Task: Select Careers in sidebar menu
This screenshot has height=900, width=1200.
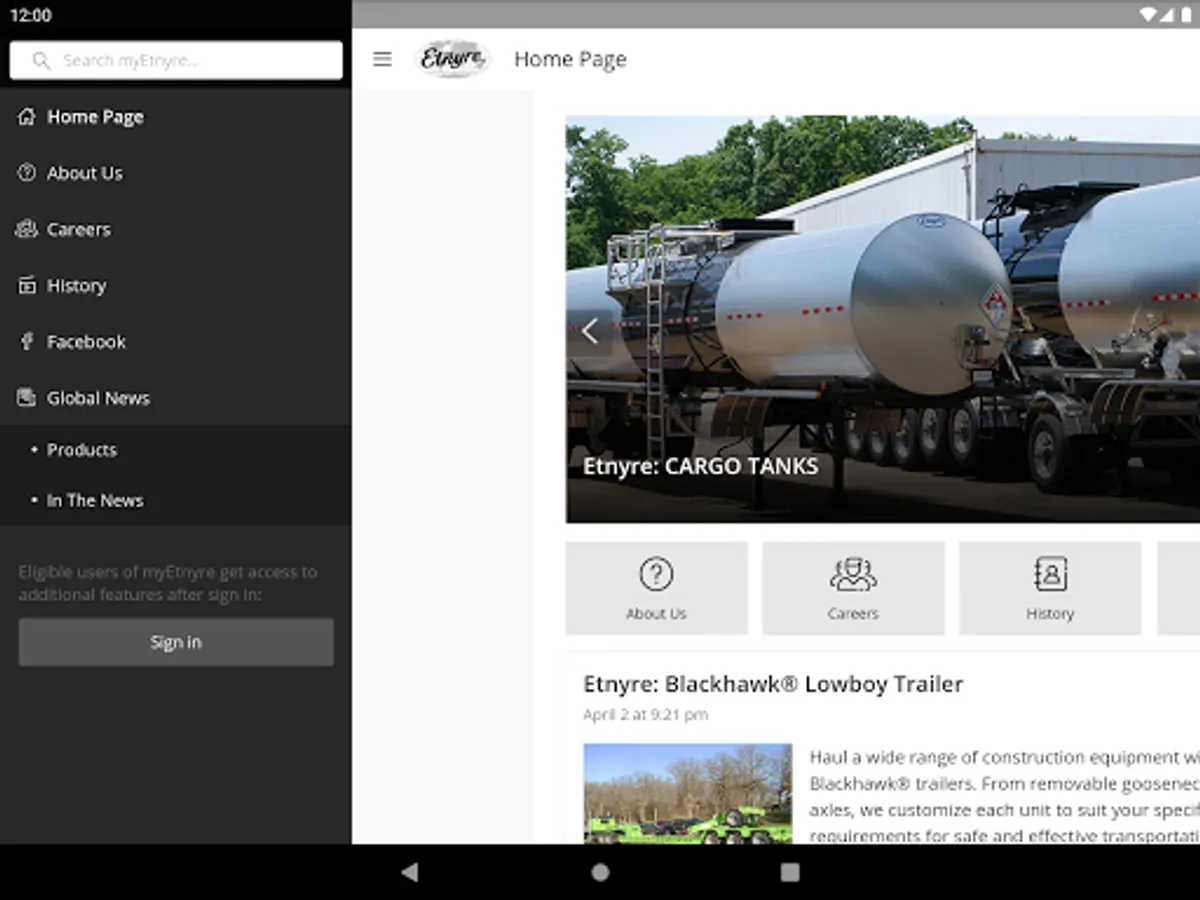Action: coord(175,229)
